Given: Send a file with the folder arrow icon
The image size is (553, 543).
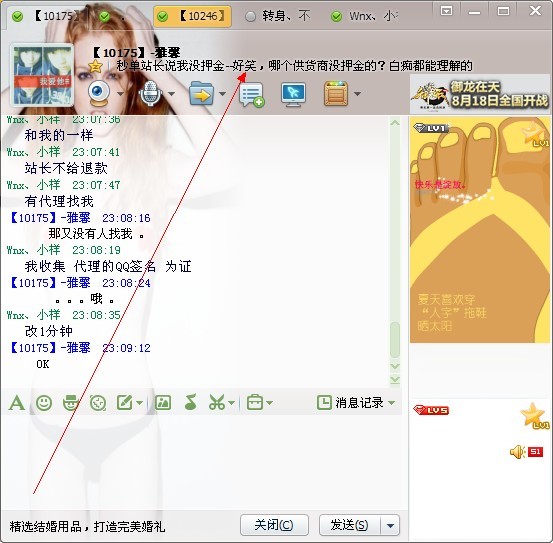Looking at the screenshot, I should coord(201,93).
